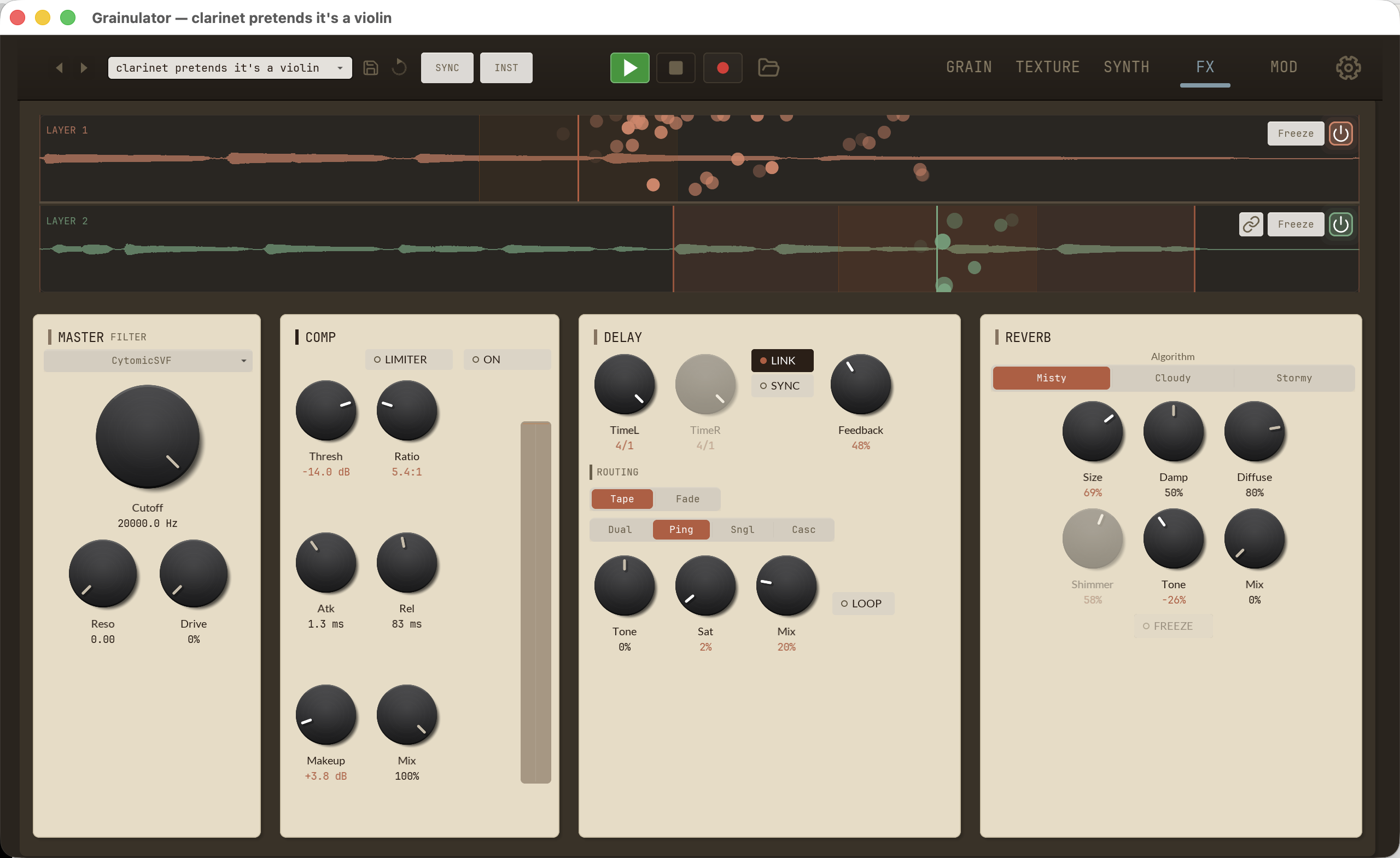The height and width of the screenshot is (858, 1400).
Task: Click the master filter Cutoff knob
Action: tap(148, 437)
